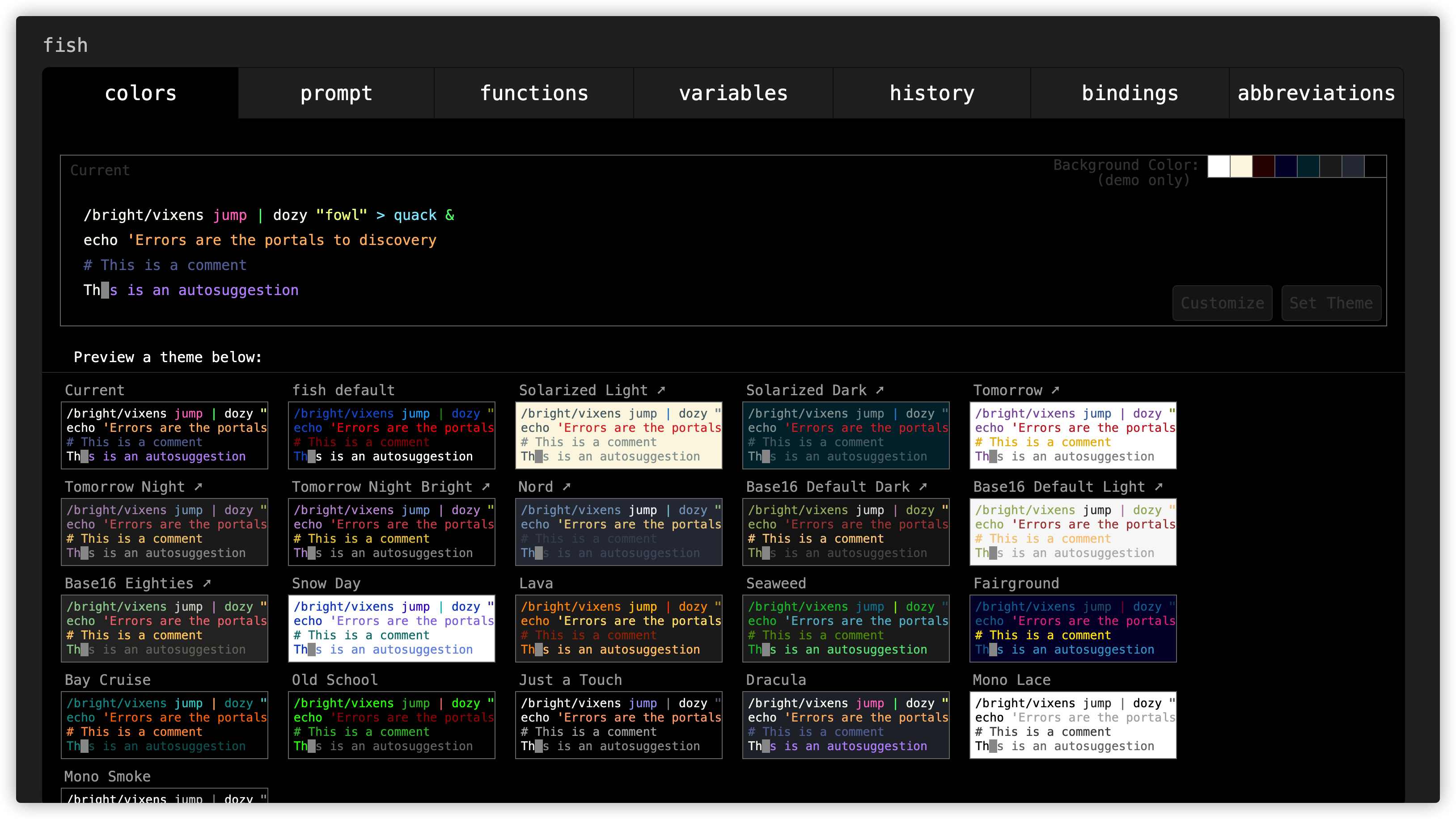Preview the Mono Lace theme
The image size is (1456, 819).
[x=1073, y=725]
